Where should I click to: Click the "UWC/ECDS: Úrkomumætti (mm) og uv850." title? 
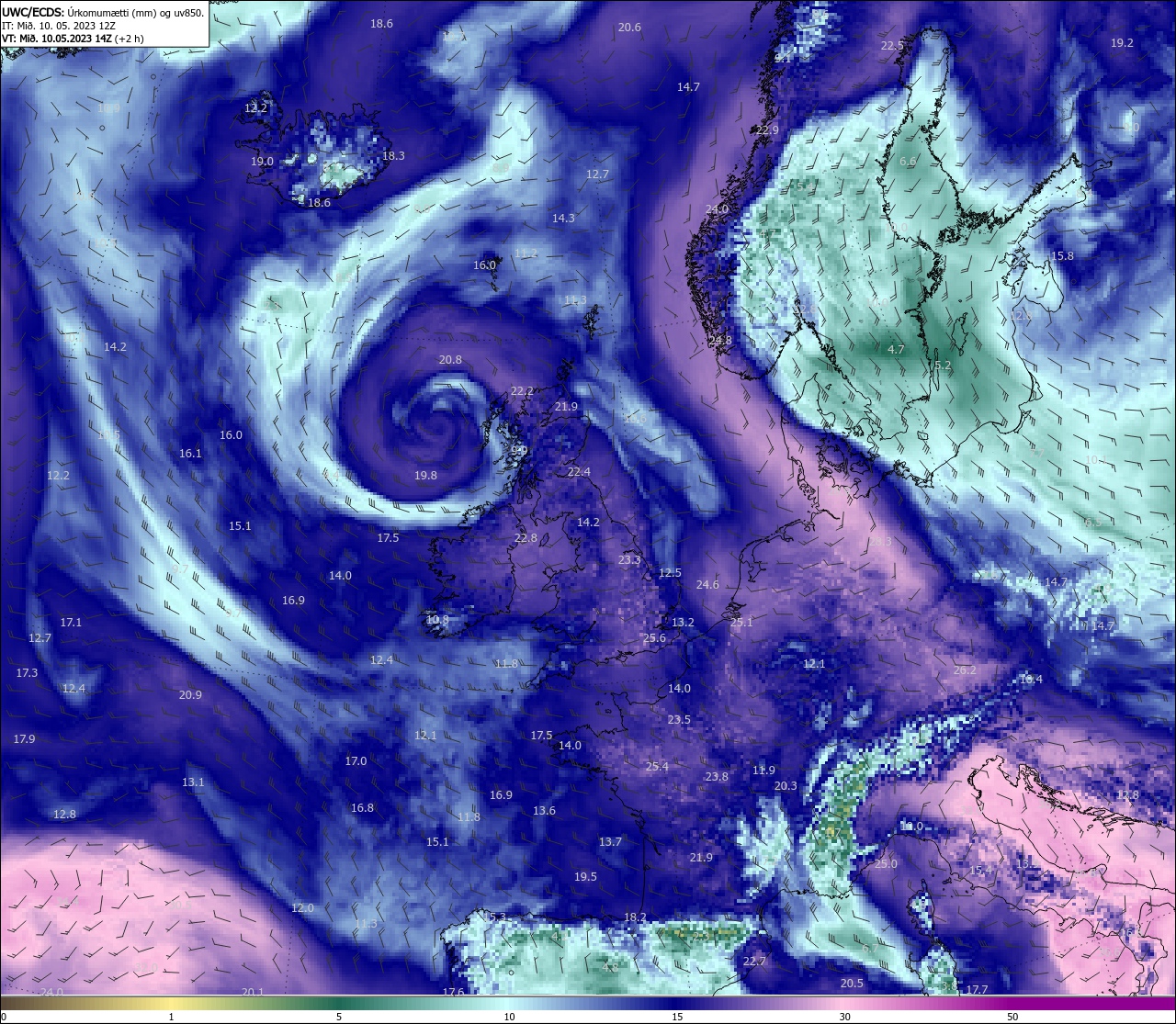[x=103, y=12]
